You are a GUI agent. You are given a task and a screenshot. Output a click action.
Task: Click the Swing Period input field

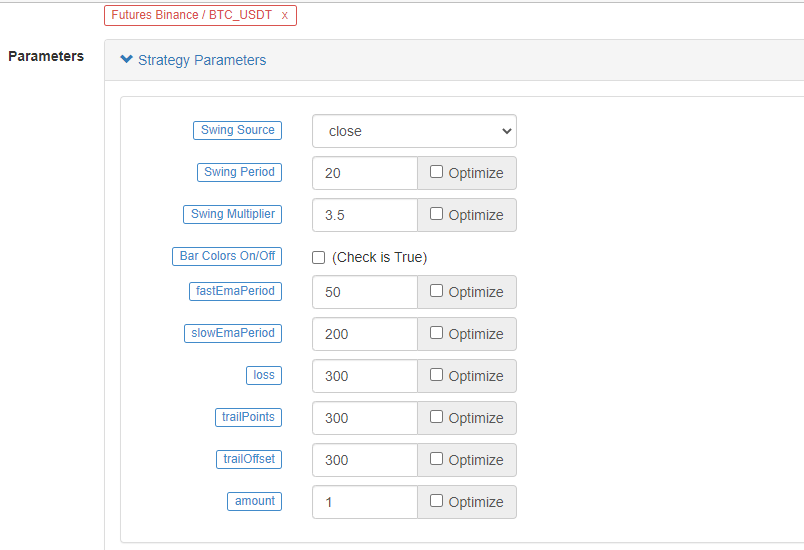[x=365, y=173]
